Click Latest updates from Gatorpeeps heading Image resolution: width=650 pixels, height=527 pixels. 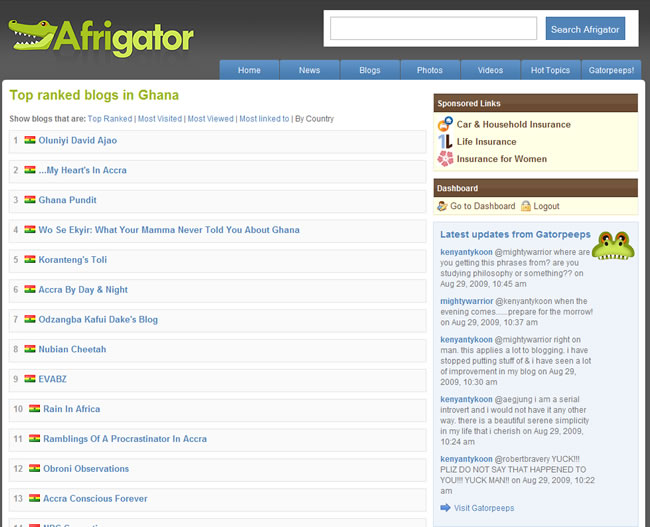pos(515,234)
